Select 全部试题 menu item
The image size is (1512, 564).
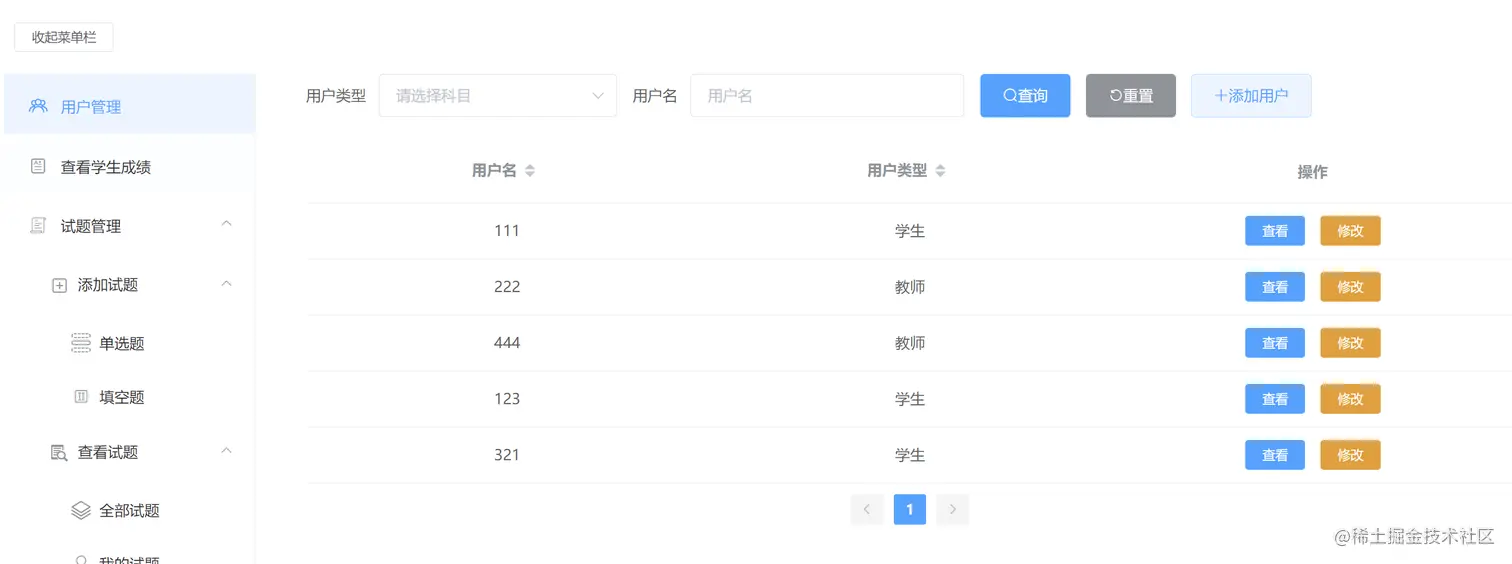tap(130, 510)
